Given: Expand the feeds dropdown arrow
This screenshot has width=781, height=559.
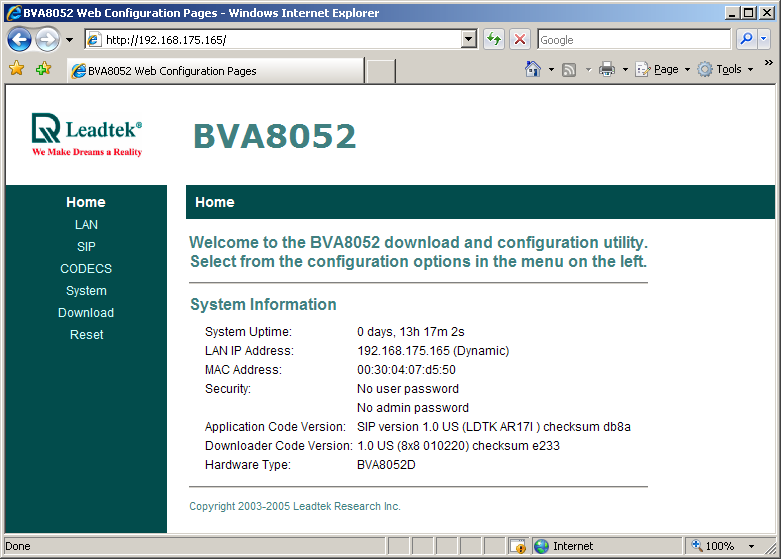Looking at the screenshot, I should tap(588, 69).
